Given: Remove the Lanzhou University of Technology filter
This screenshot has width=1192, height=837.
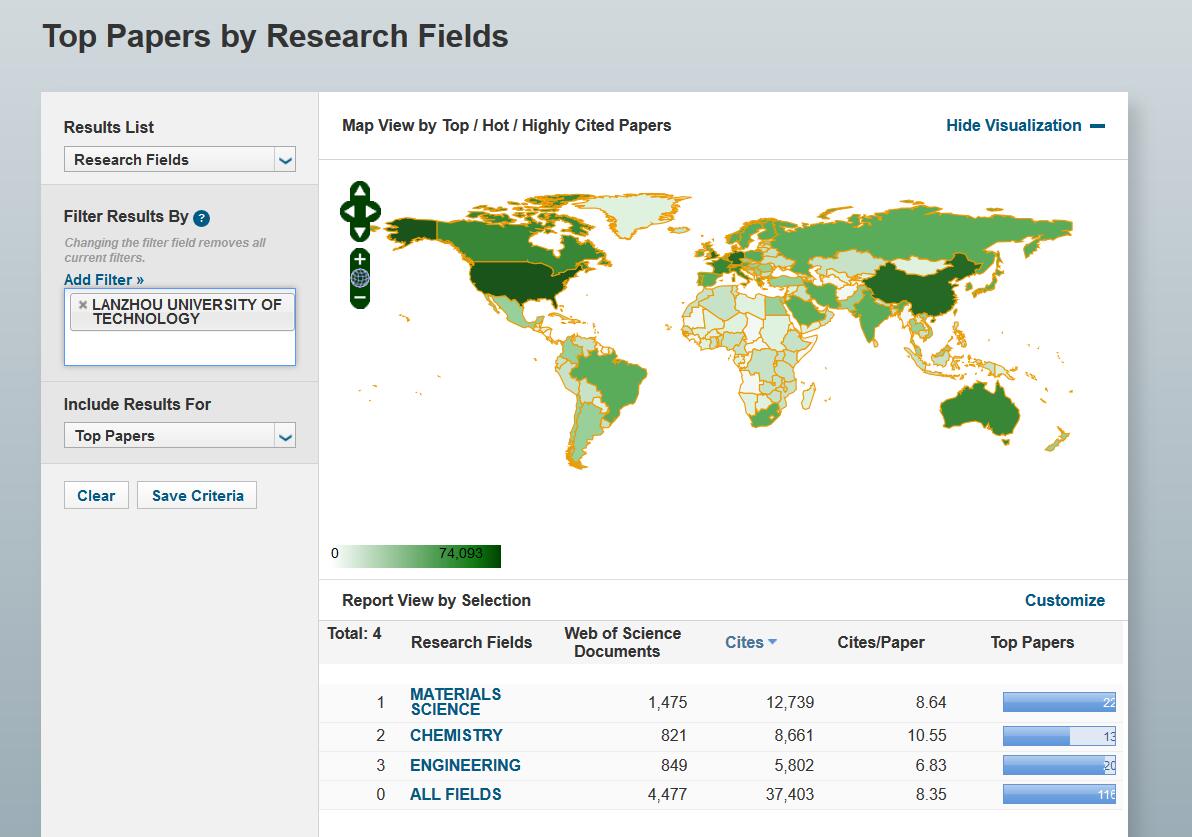Looking at the screenshot, I should (x=83, y=305).
